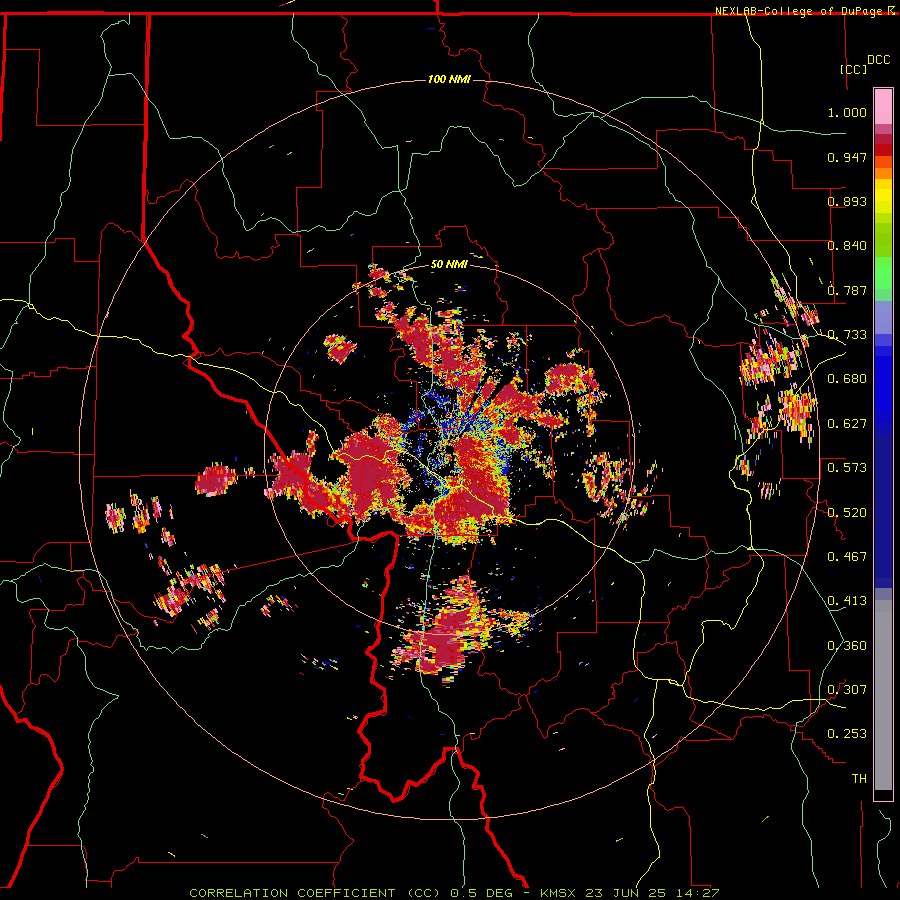Select the 0.627 scale value
Screen dimensions: 900x900
click(847, 424)
